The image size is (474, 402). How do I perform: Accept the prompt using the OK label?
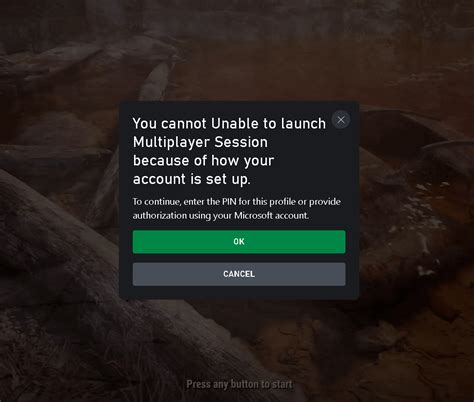(239, 242)
